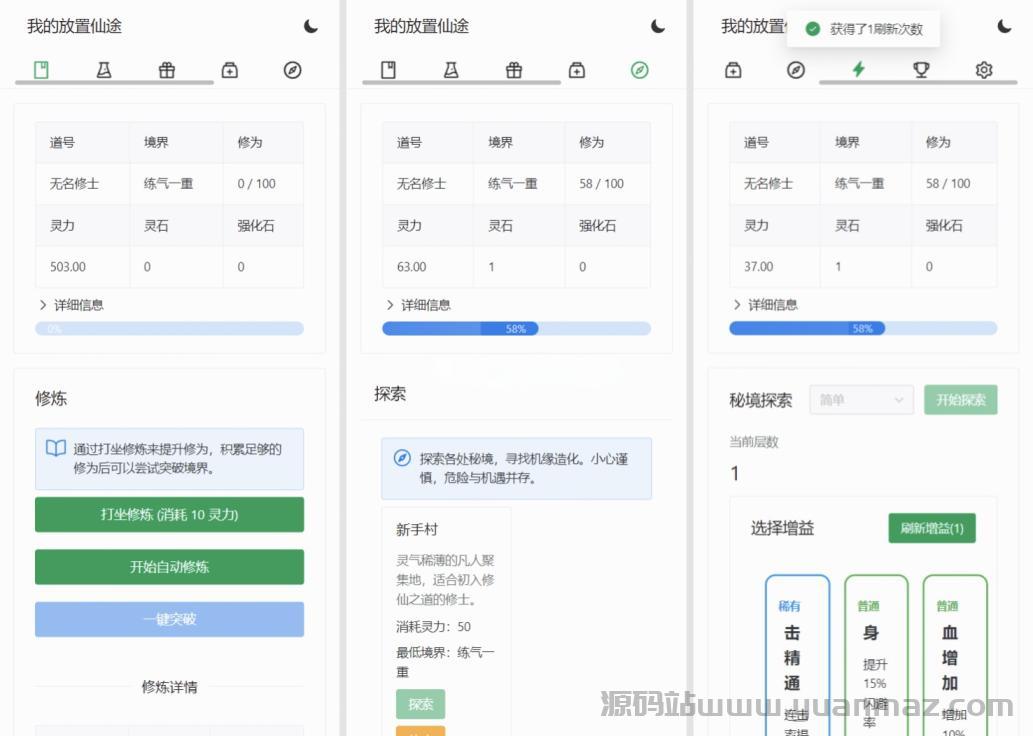Click the green cultivation book icon in left screen

pos(41,70)
